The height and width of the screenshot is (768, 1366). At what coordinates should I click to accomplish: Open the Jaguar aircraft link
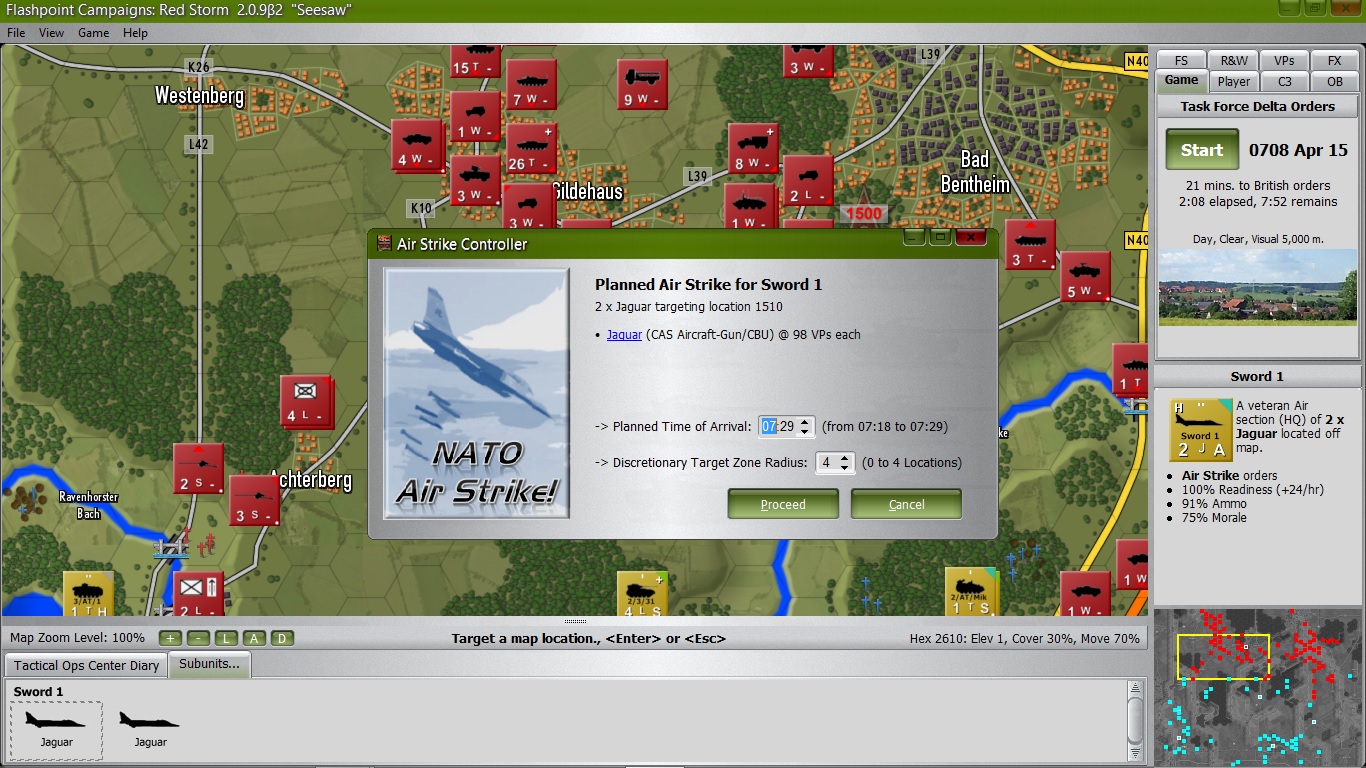(x=624, y=335)
